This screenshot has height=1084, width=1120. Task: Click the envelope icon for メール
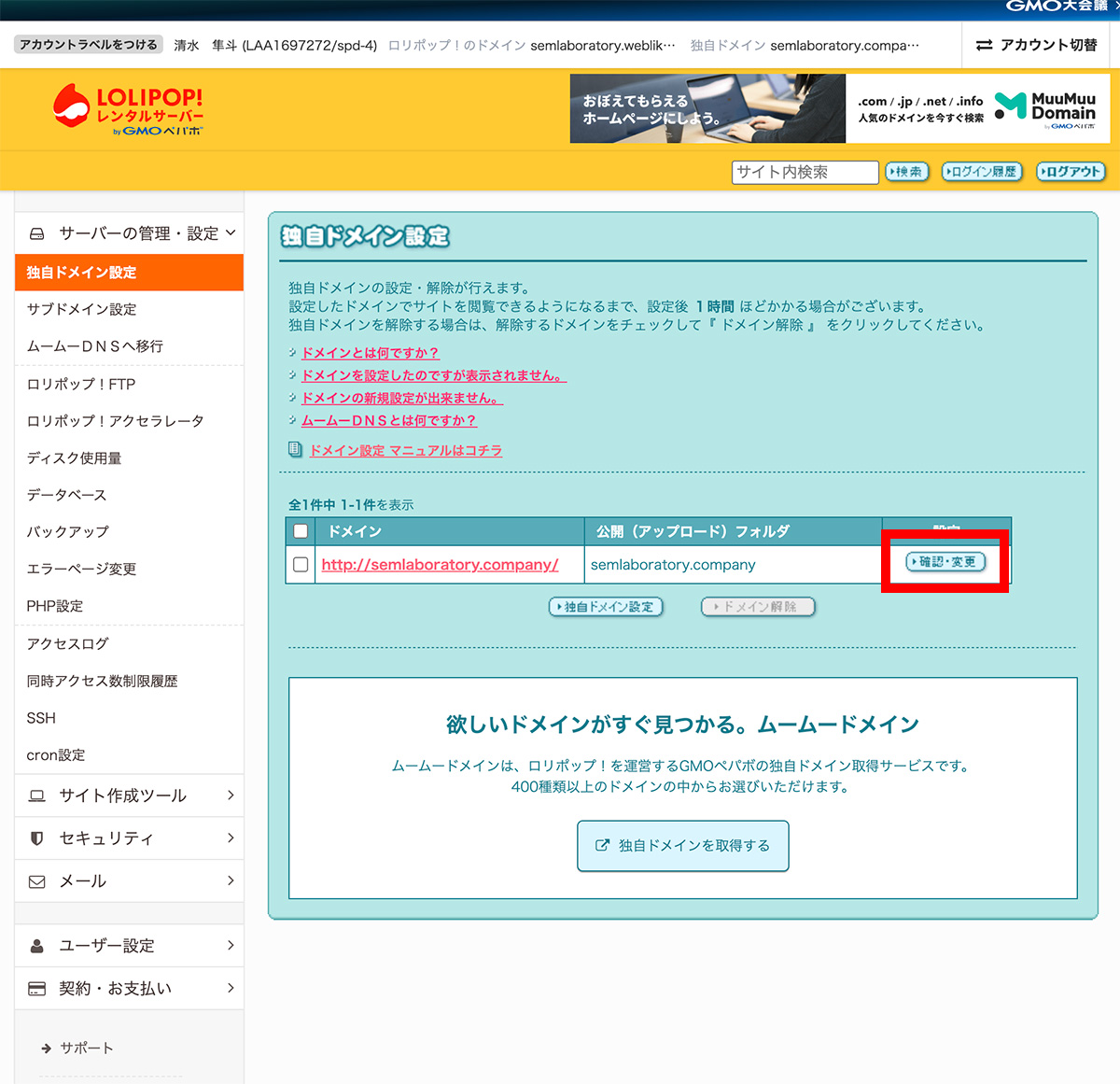coord(35,880)
